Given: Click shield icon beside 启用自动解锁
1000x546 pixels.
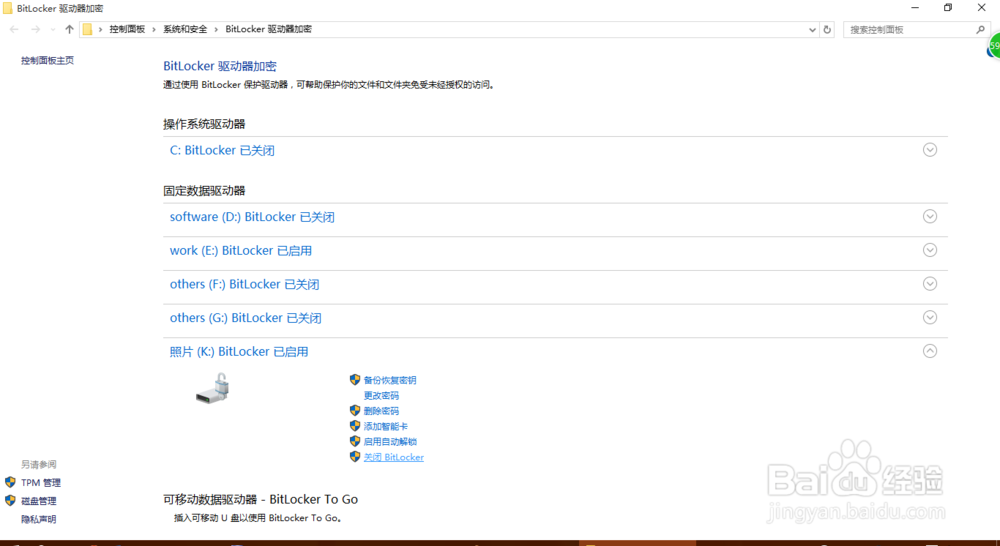Looking at the screenshot, I should click(x=355, y=441).
